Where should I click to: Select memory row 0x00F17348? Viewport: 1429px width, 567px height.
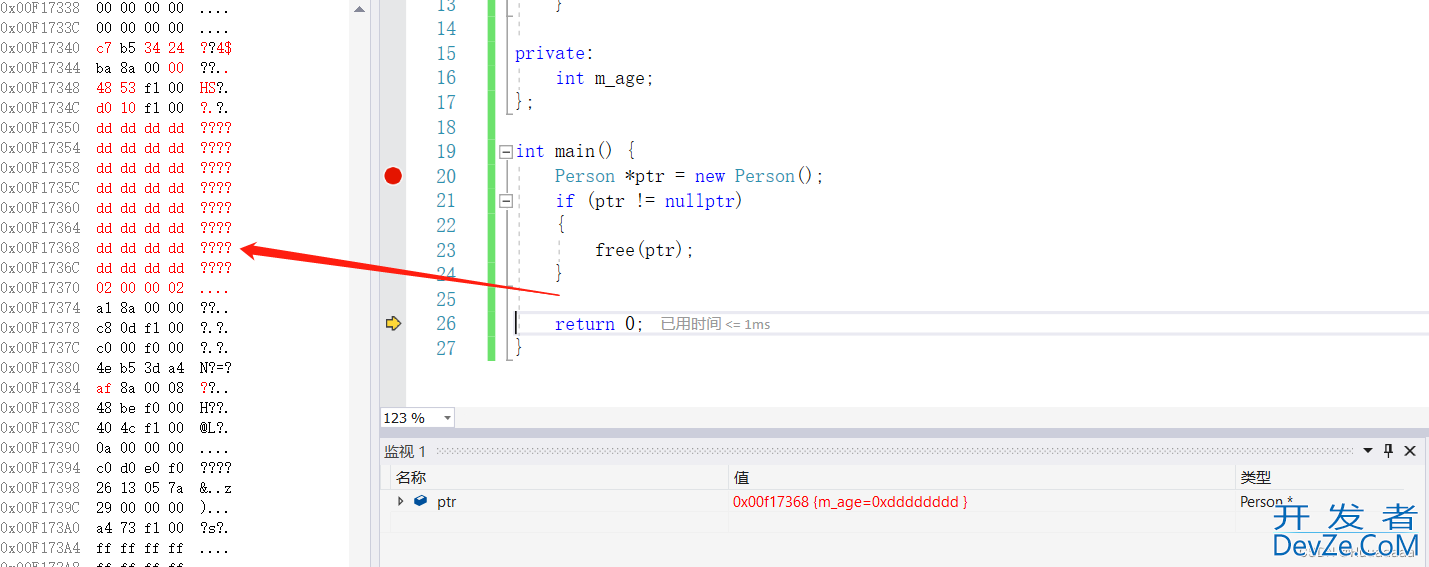click(x=114, y=88)
